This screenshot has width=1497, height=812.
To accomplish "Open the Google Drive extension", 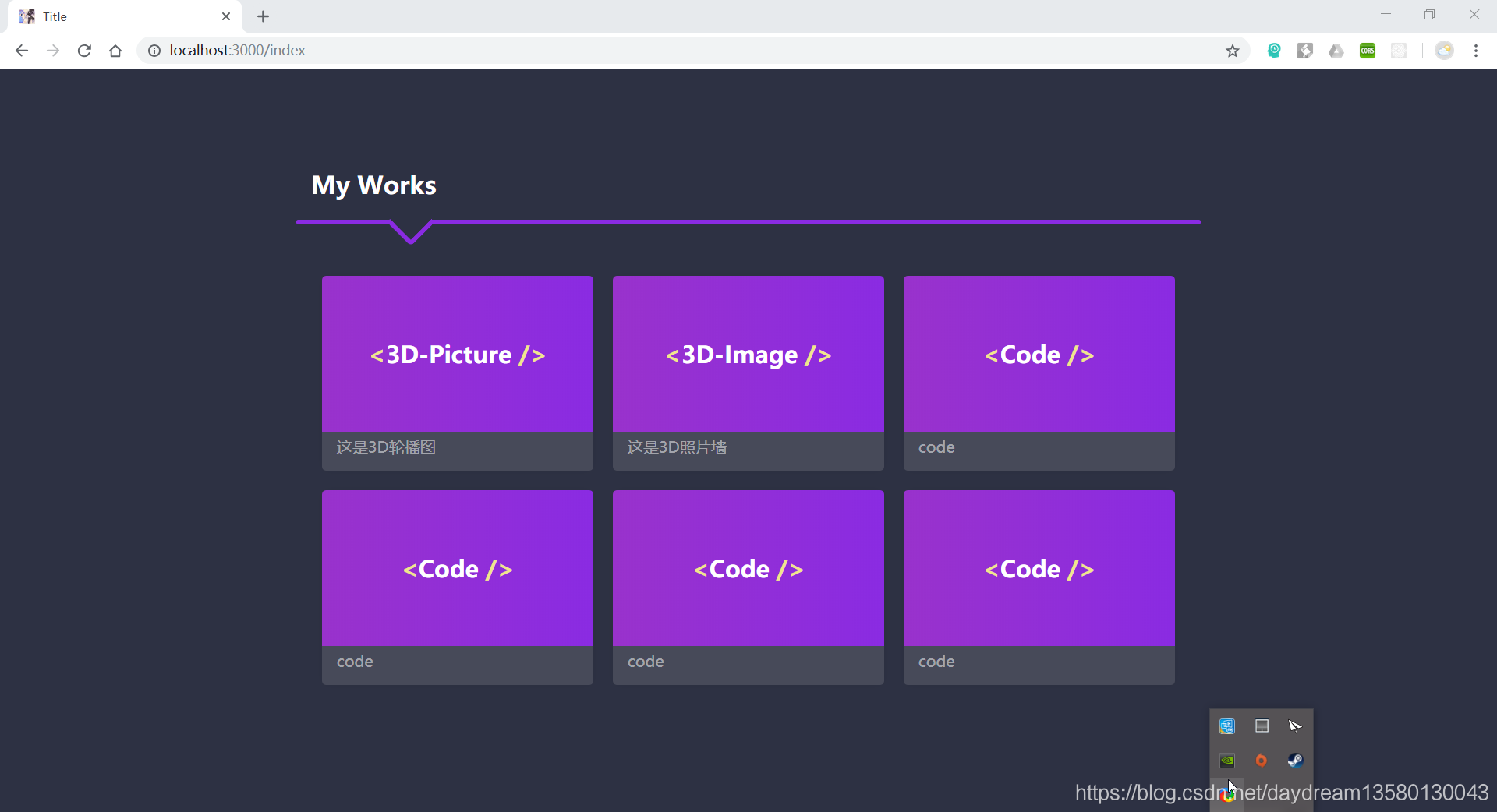I will [x=1336, y=51].
